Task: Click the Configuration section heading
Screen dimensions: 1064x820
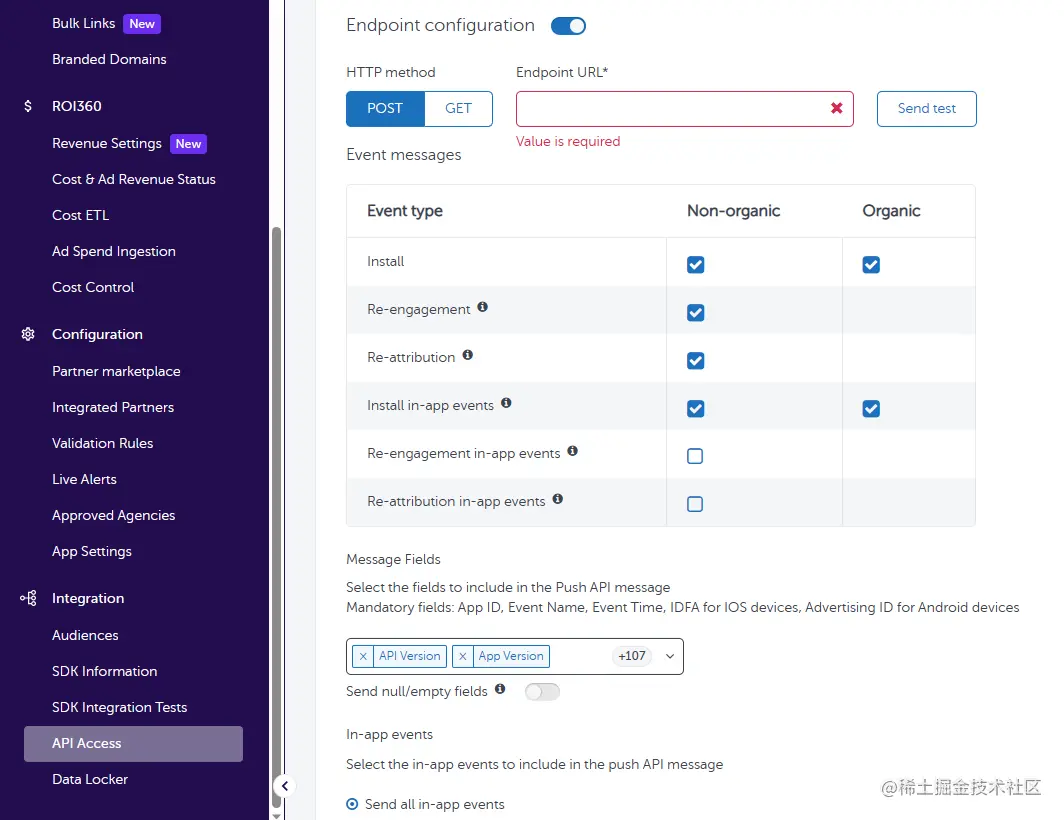Action: click(x=97, y=335)
